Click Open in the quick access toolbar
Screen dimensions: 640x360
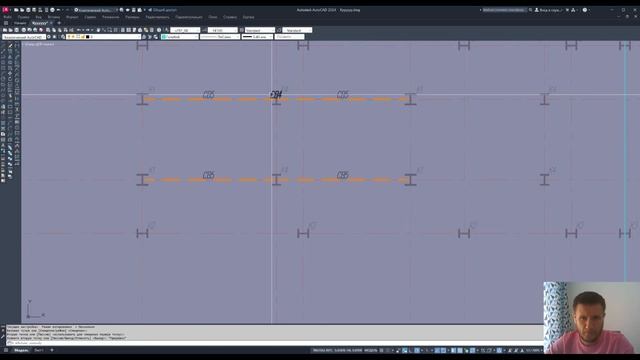click(x=22, y=10)
